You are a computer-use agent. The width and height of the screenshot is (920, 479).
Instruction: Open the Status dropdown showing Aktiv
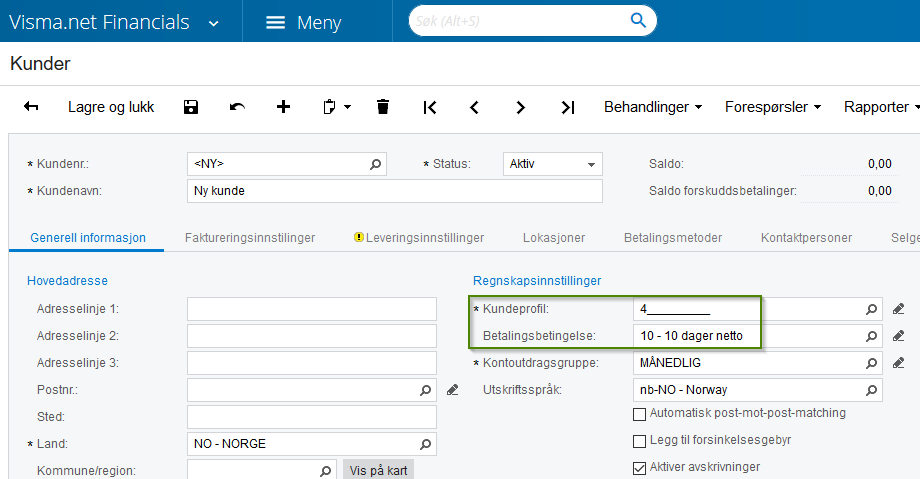(553, 164)
